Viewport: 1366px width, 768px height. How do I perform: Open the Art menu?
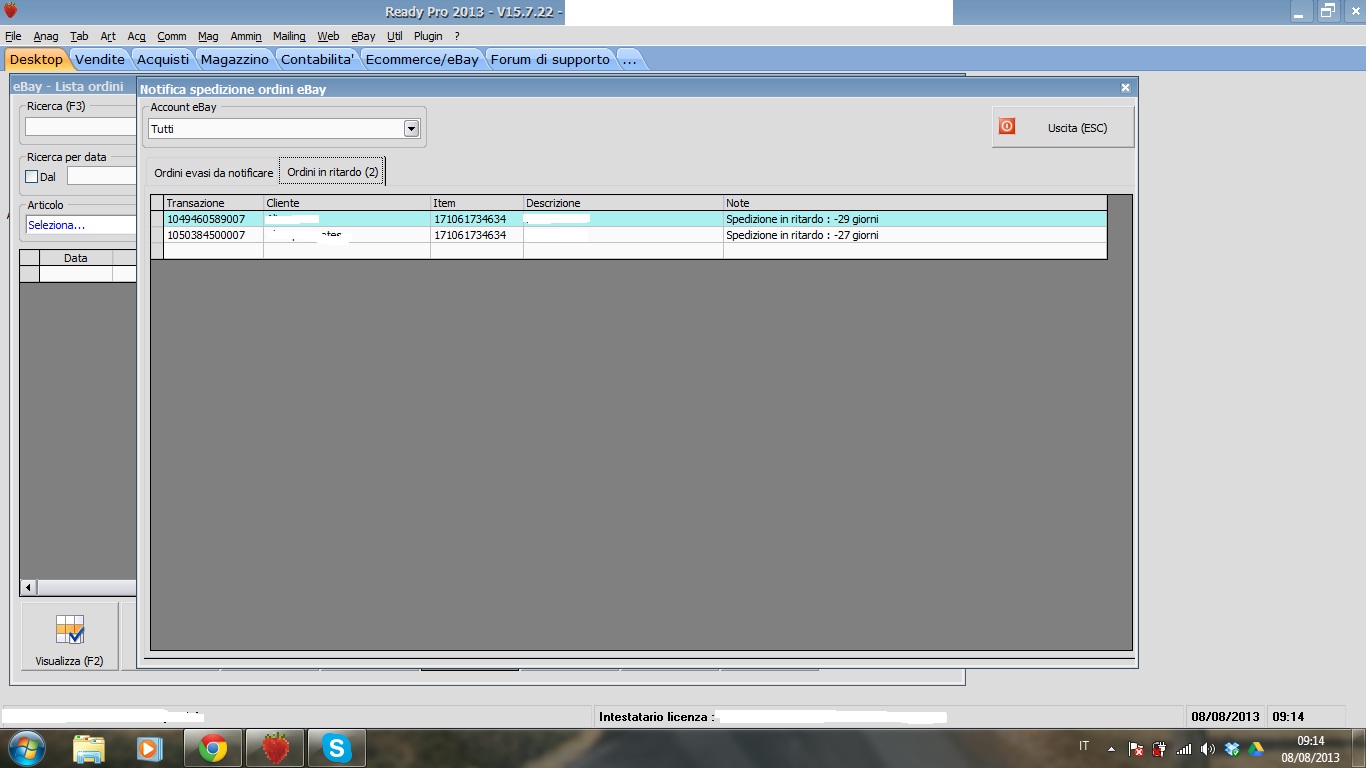coord(108,36)
